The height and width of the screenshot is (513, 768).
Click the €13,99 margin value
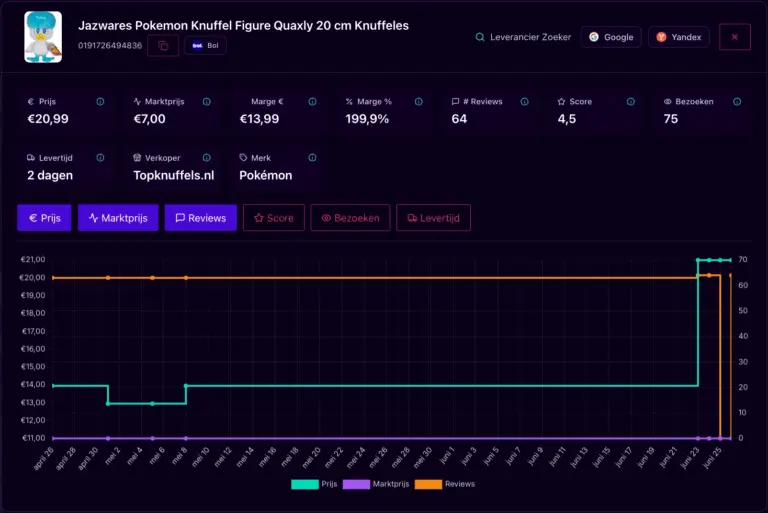pyautogui.click(x=259, y=119)
